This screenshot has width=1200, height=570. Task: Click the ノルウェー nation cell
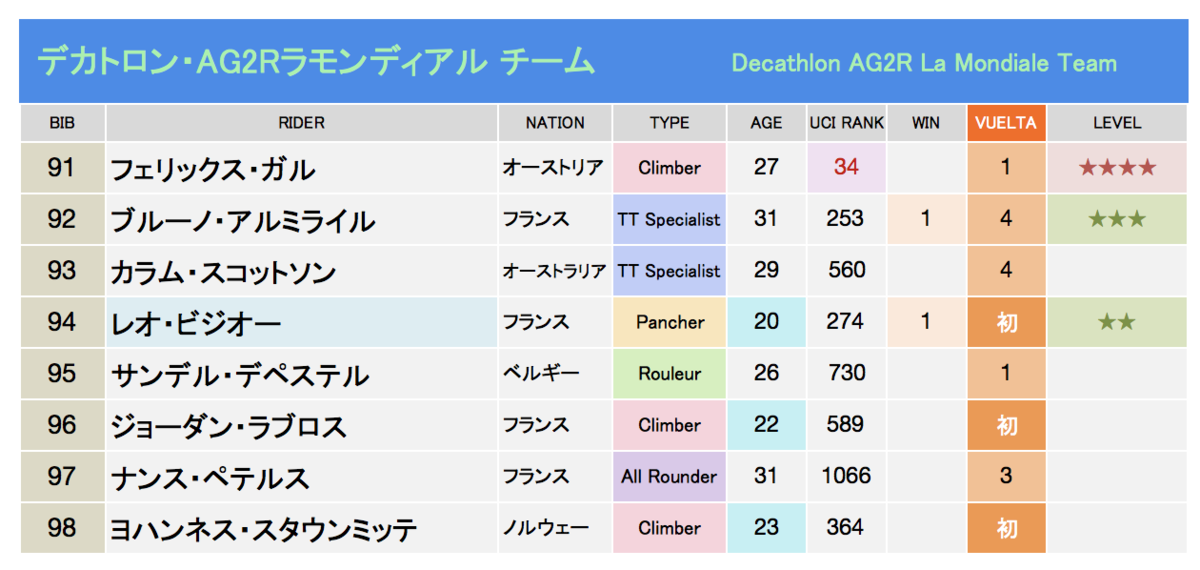point(546,528)
